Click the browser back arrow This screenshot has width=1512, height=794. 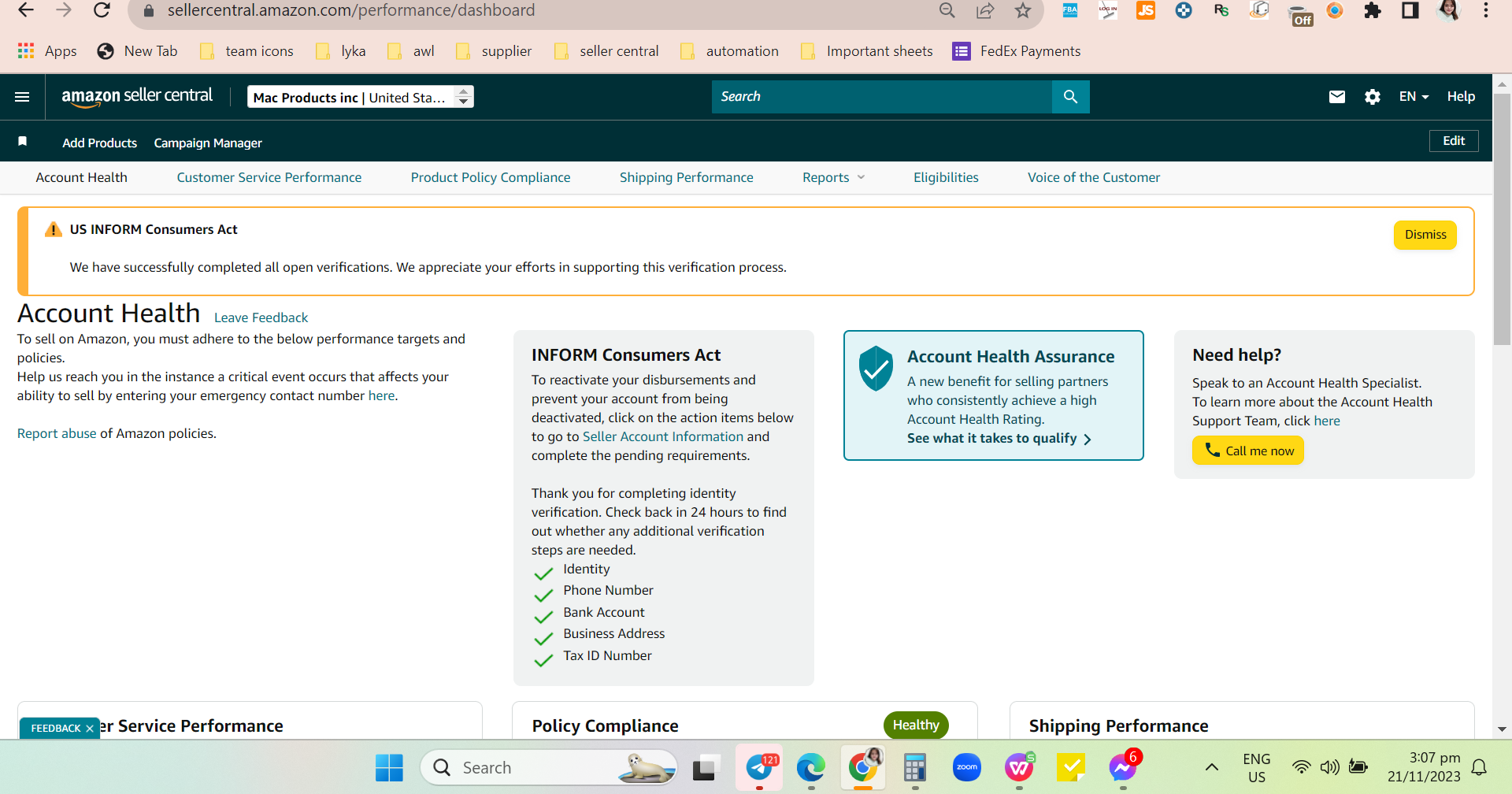(x=26, y=10)
